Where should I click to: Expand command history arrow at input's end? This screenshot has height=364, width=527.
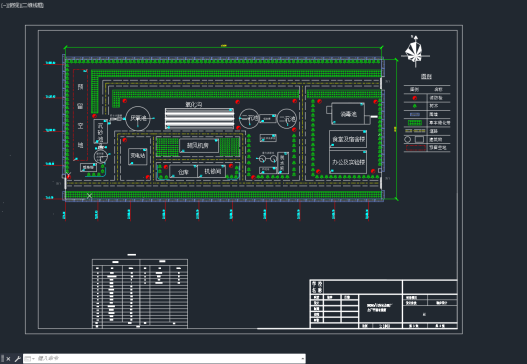click(x=303, y=359)
